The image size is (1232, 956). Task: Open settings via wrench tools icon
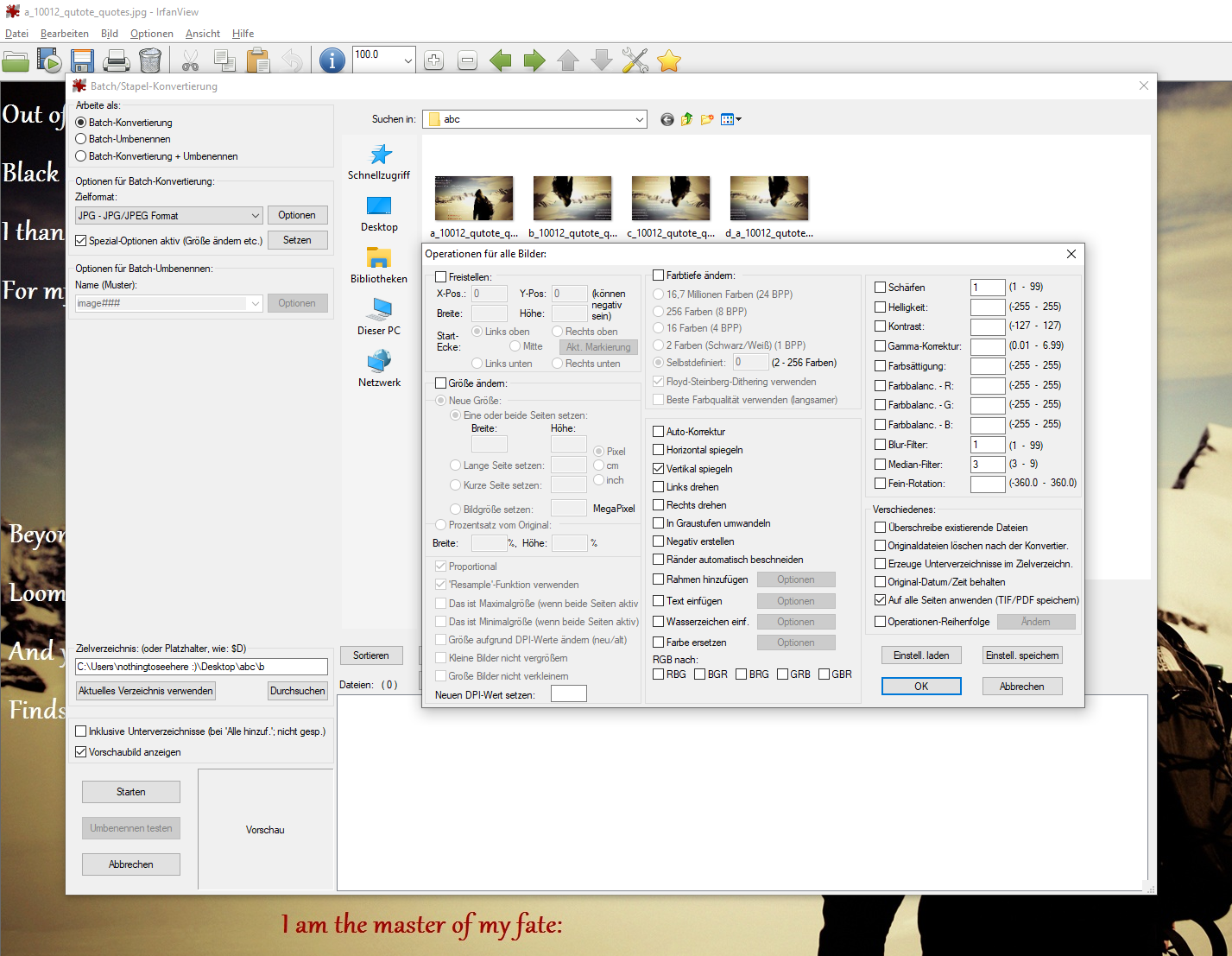coord(635,60)
